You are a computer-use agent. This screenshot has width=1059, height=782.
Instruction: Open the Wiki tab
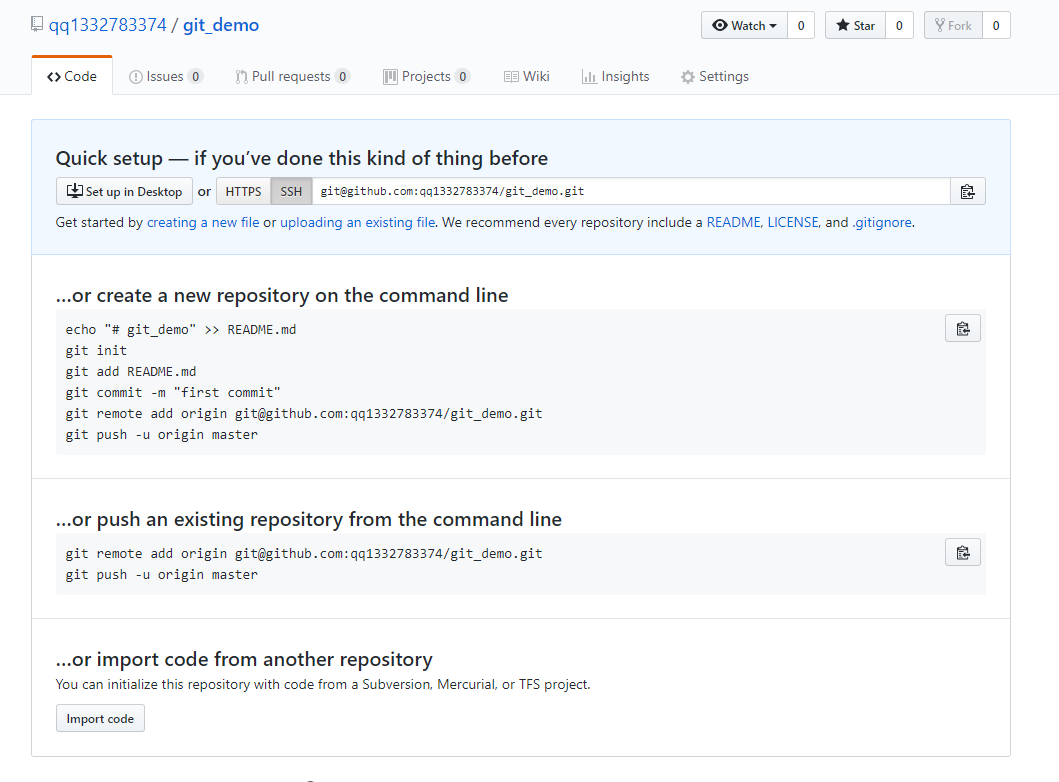[527, 77]
